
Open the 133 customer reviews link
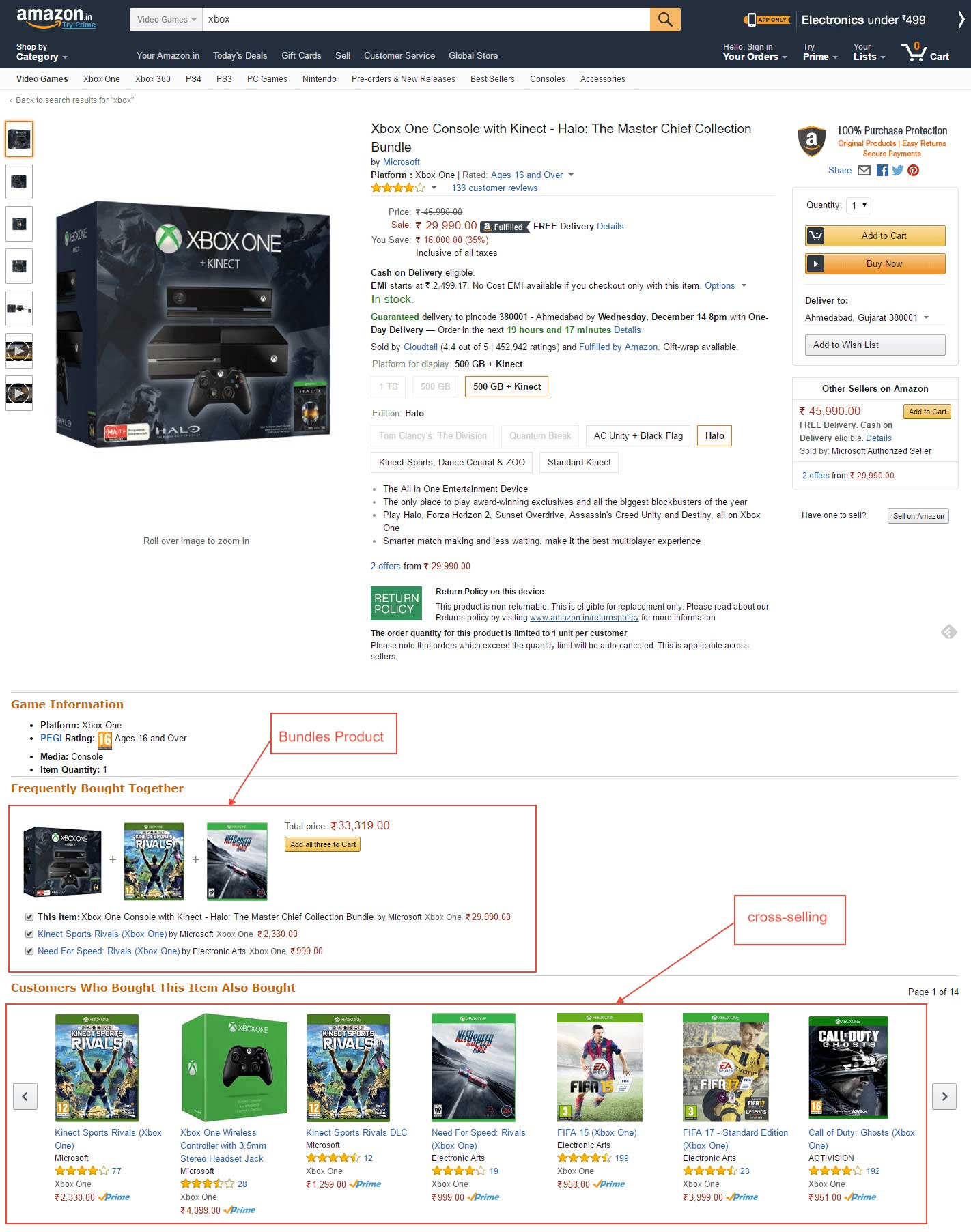point(494,188)
